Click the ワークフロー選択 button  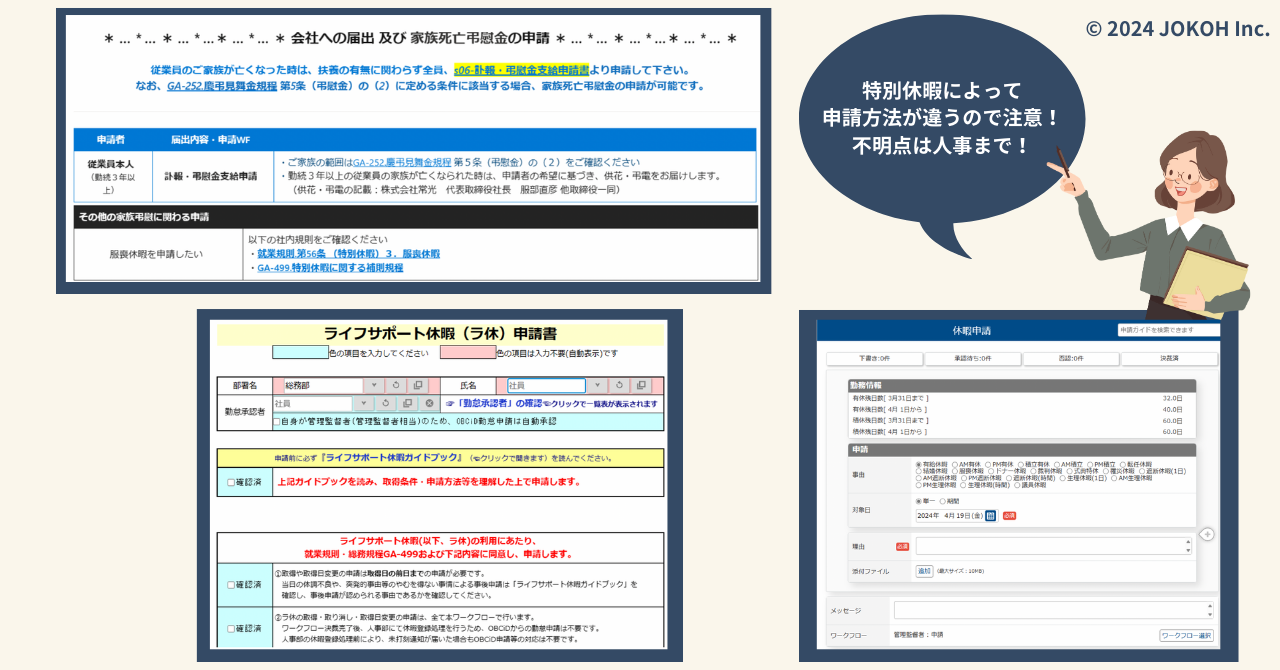coord(1187,635)
